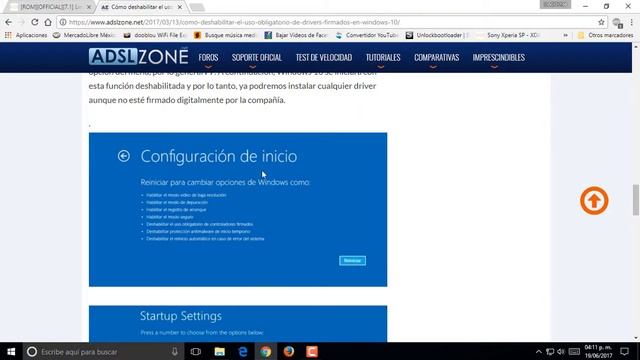Open MercadoLibre México bookmark

pyautogui.click(x=84, y=36)
